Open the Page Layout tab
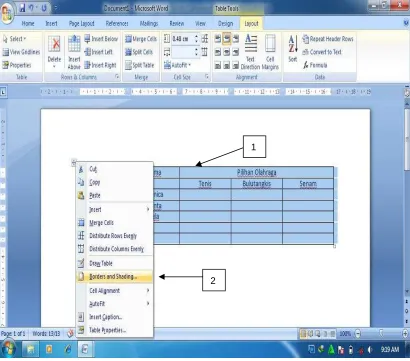 coord(81,24)
